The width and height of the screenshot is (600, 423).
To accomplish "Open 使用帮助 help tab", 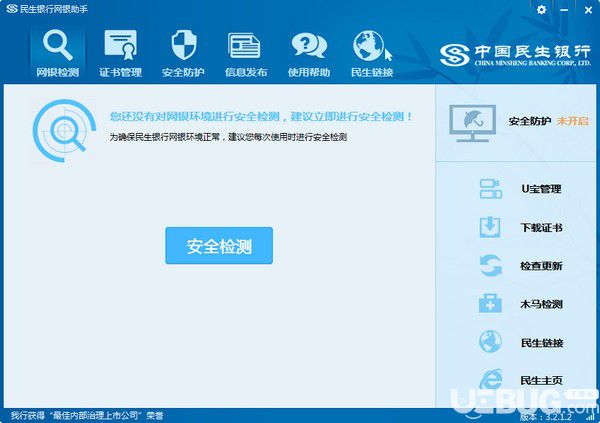I will click(309, 53).
